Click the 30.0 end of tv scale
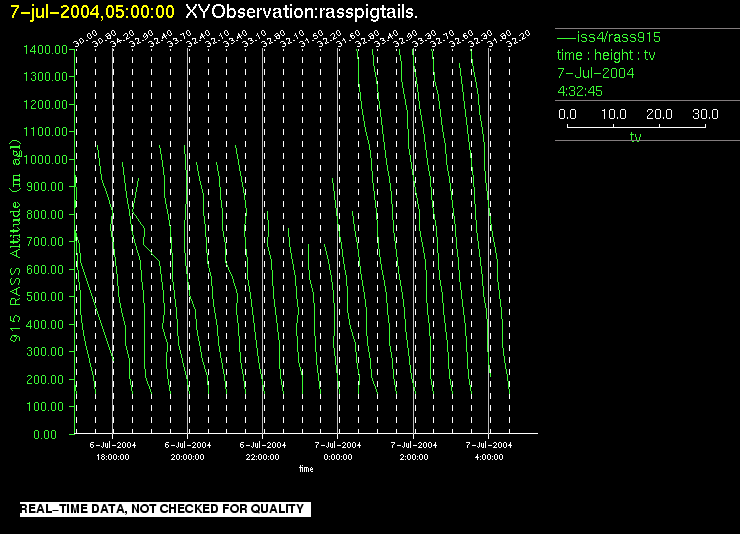The height and width of the screenshot is (534, 740). point(706,114)
